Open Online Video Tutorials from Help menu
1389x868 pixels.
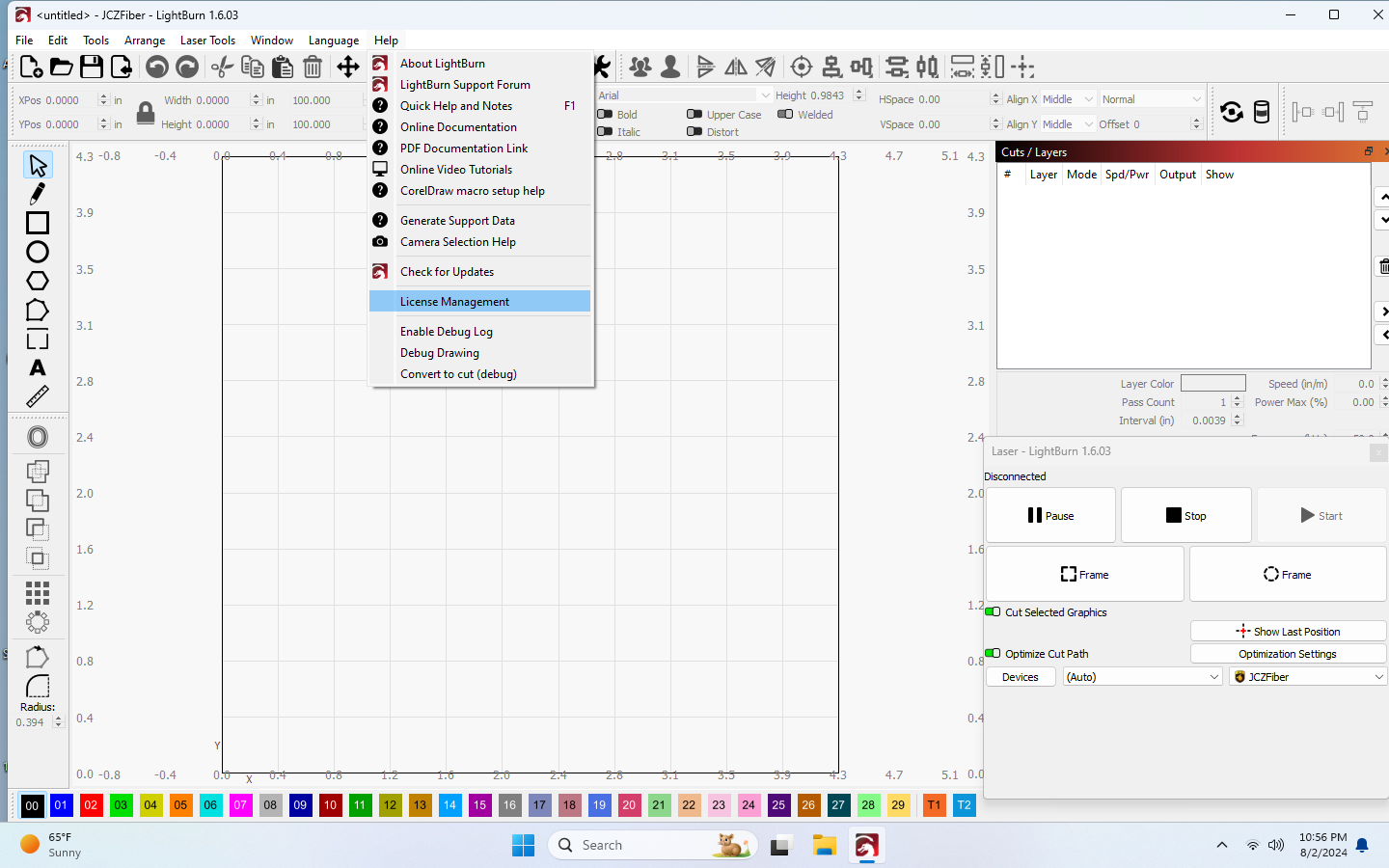click(x=479, y=170)
